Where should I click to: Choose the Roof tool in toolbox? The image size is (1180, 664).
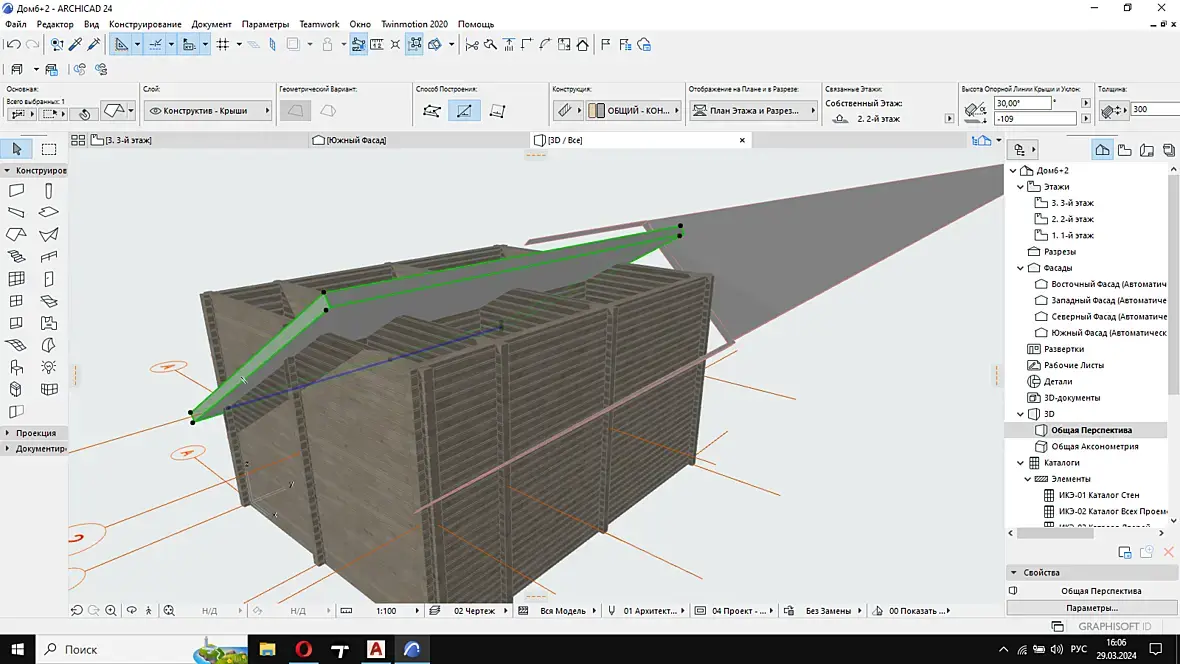pyautogui.click(x=17, y=234)
